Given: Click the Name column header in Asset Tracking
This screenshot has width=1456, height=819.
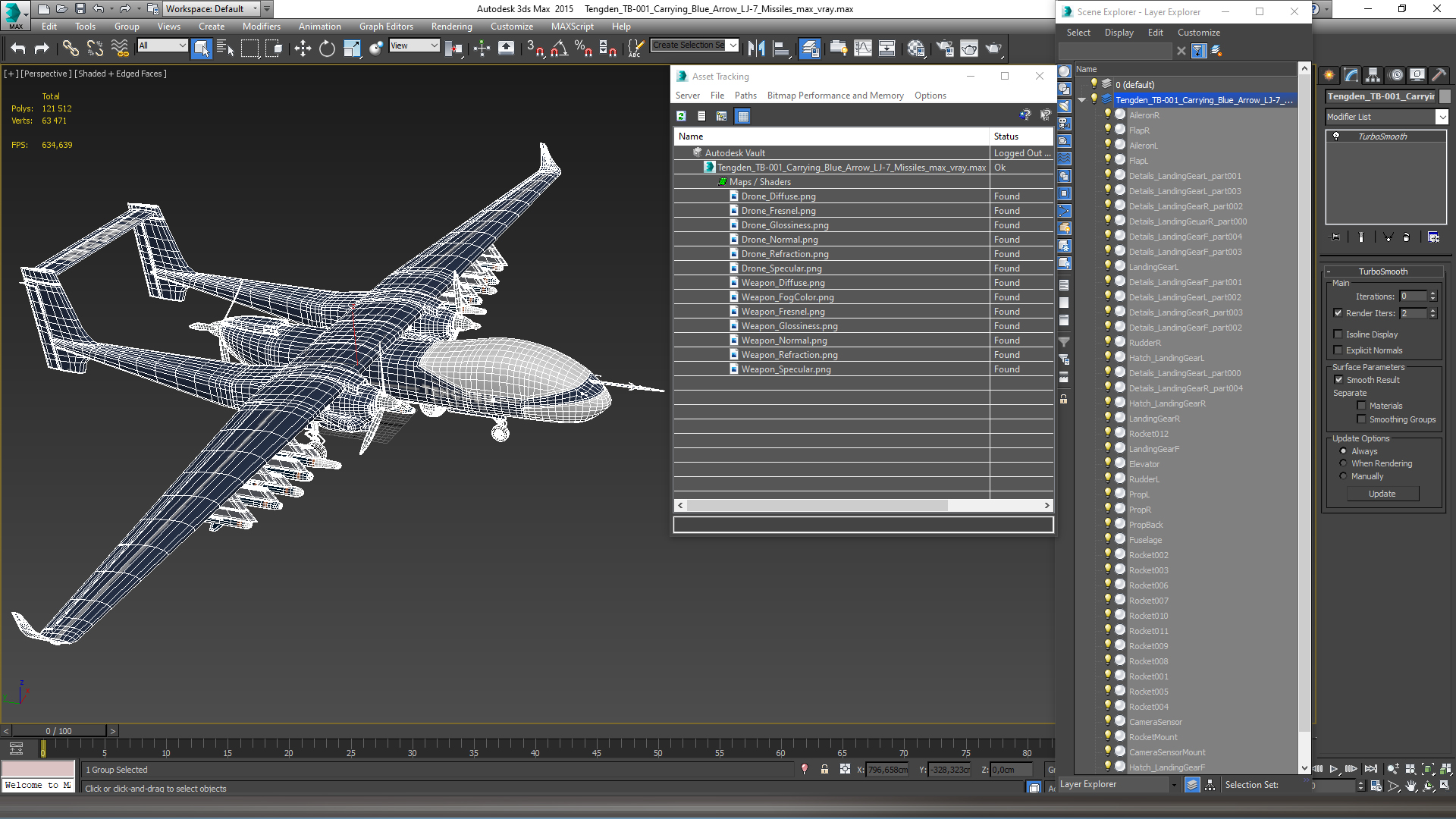Looking at the screenshot, I should pyautogui.click(x=831, y=136).
